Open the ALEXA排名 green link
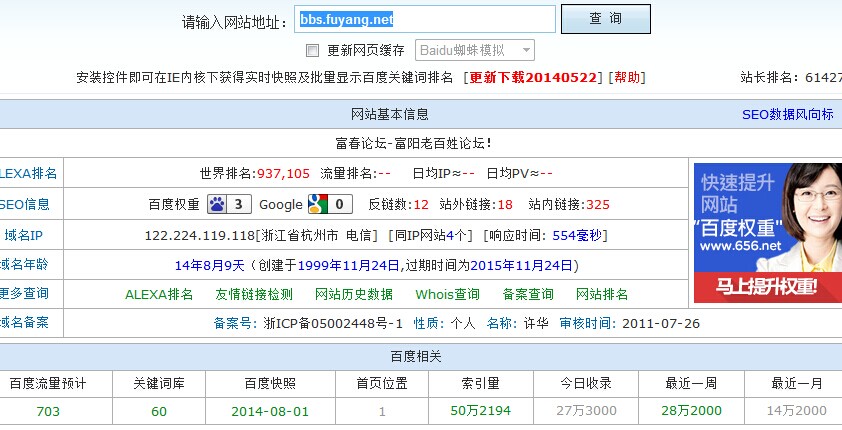 coord(159,294)
